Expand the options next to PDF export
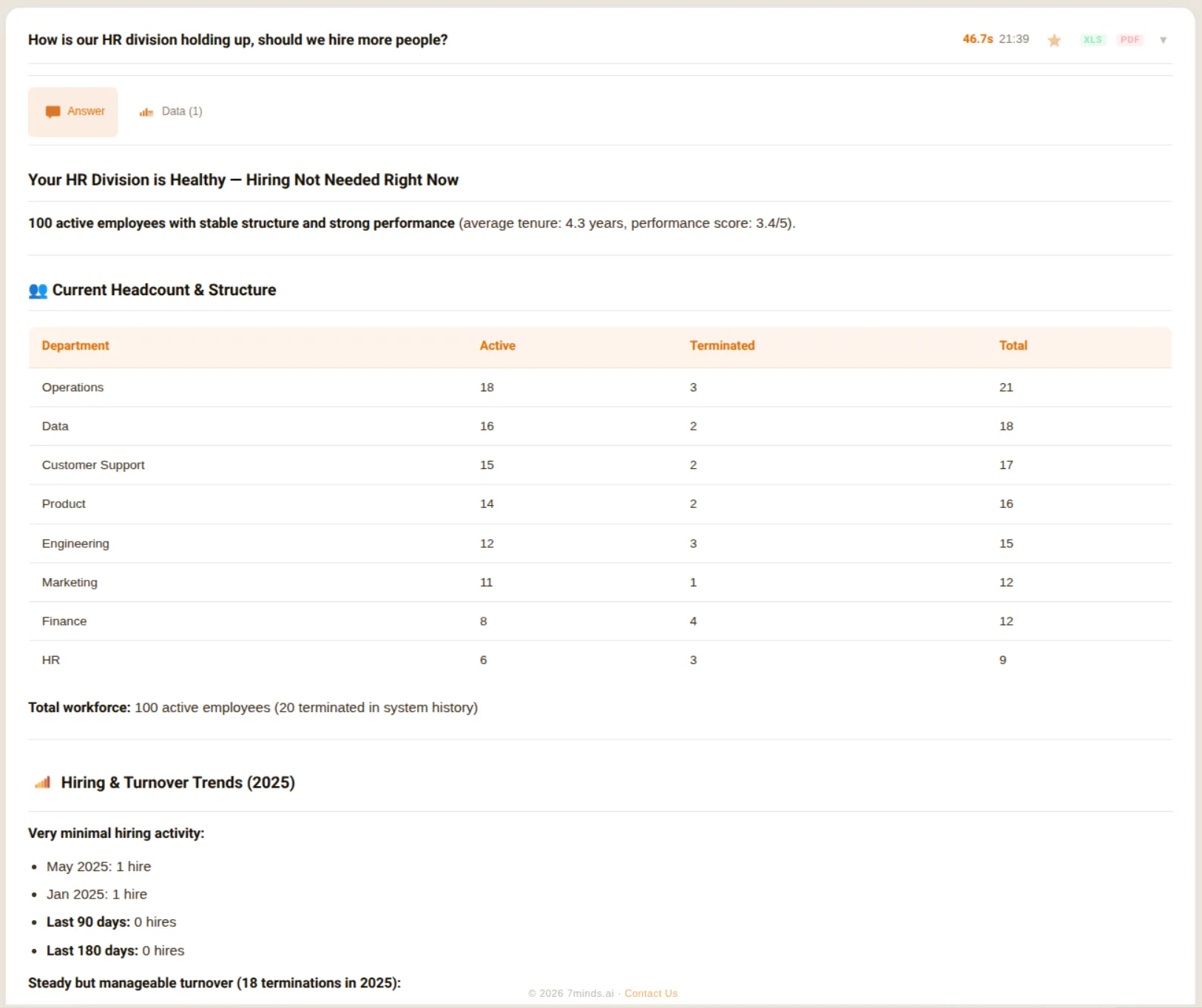1202x1008 pixels. [x=1164, y=41]
